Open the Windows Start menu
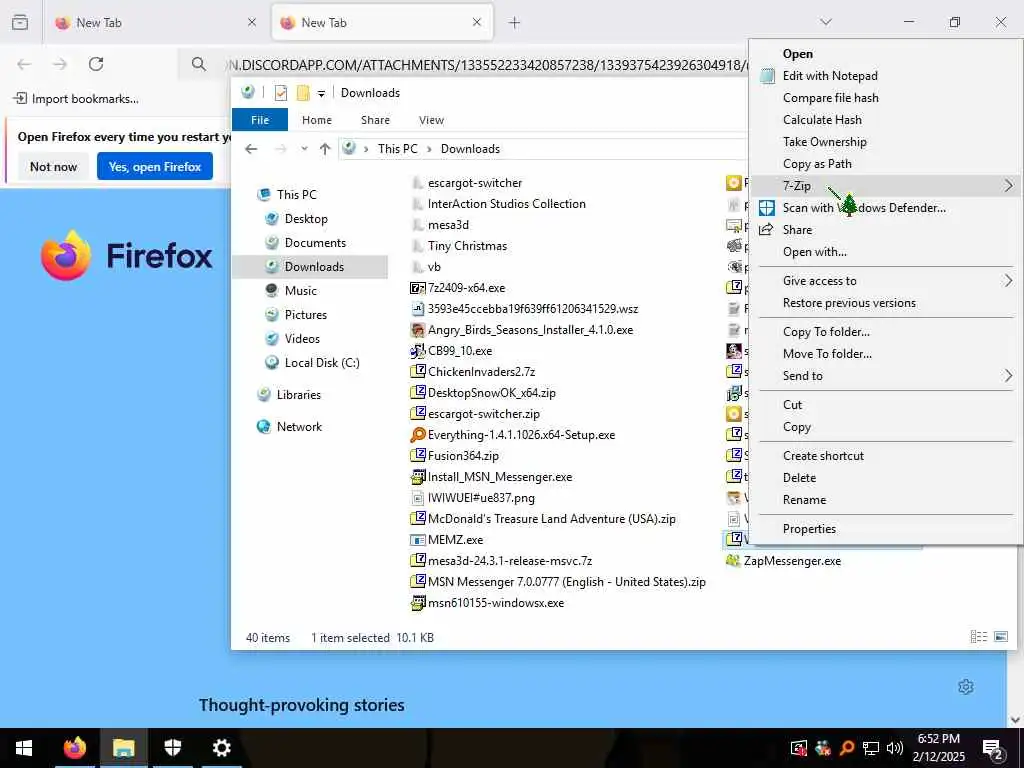 [24, 748]
